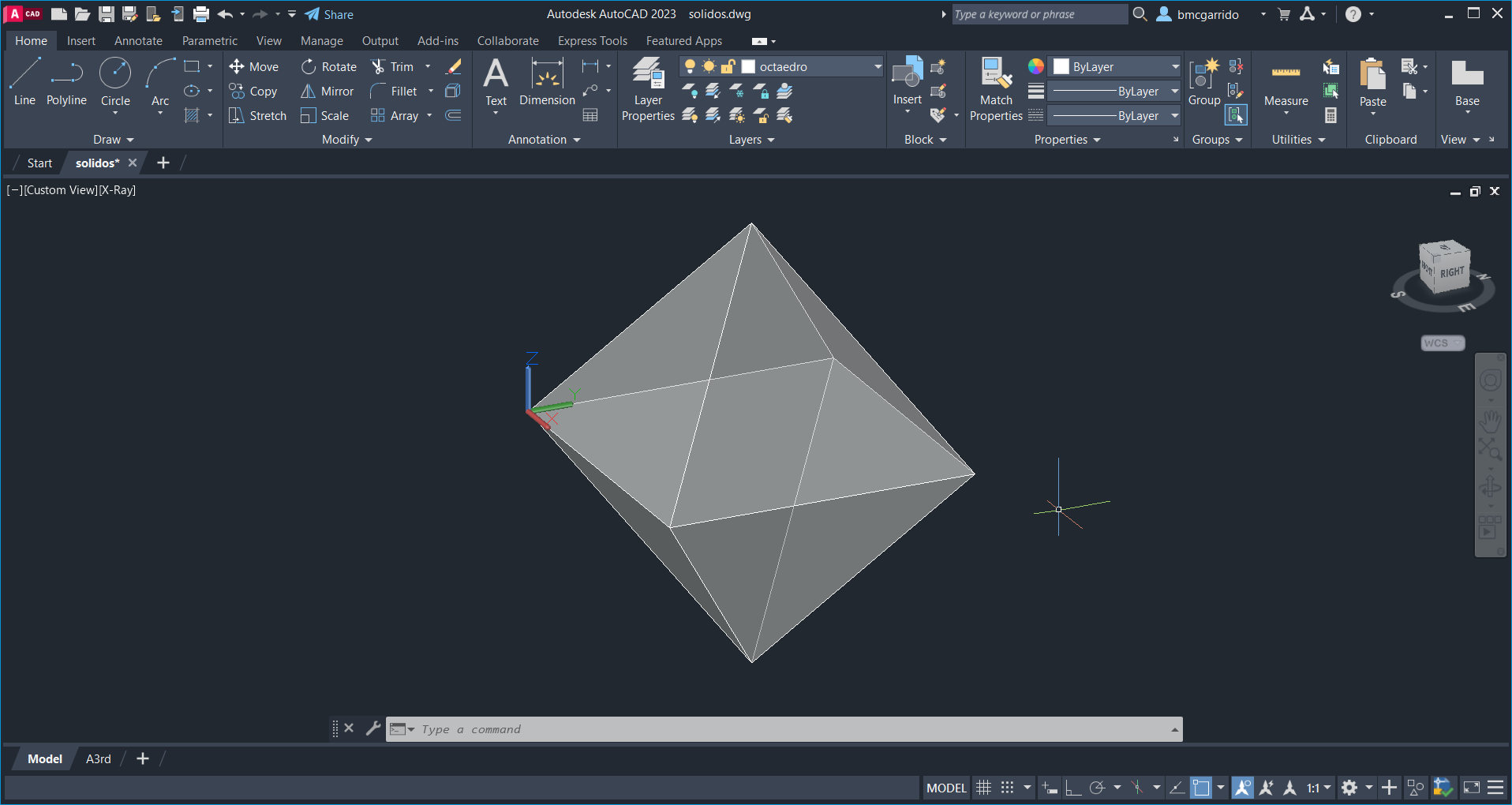Click the Insert block tool
This screenshot has width=1512, height=805.
908,81
